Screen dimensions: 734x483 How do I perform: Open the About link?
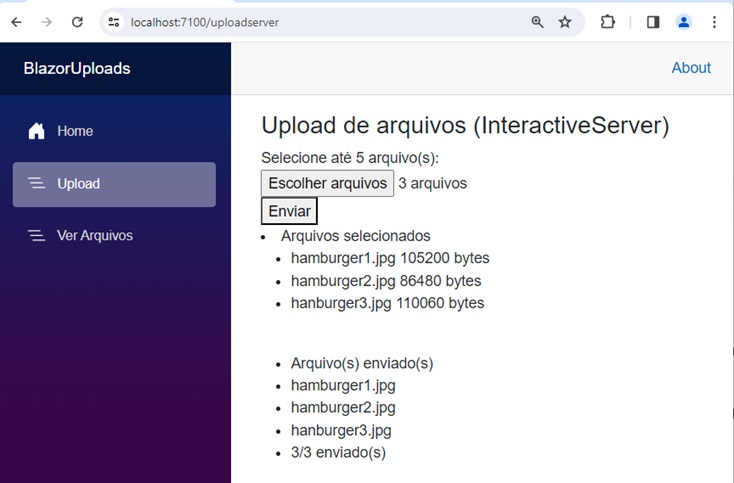pos(691,68)
